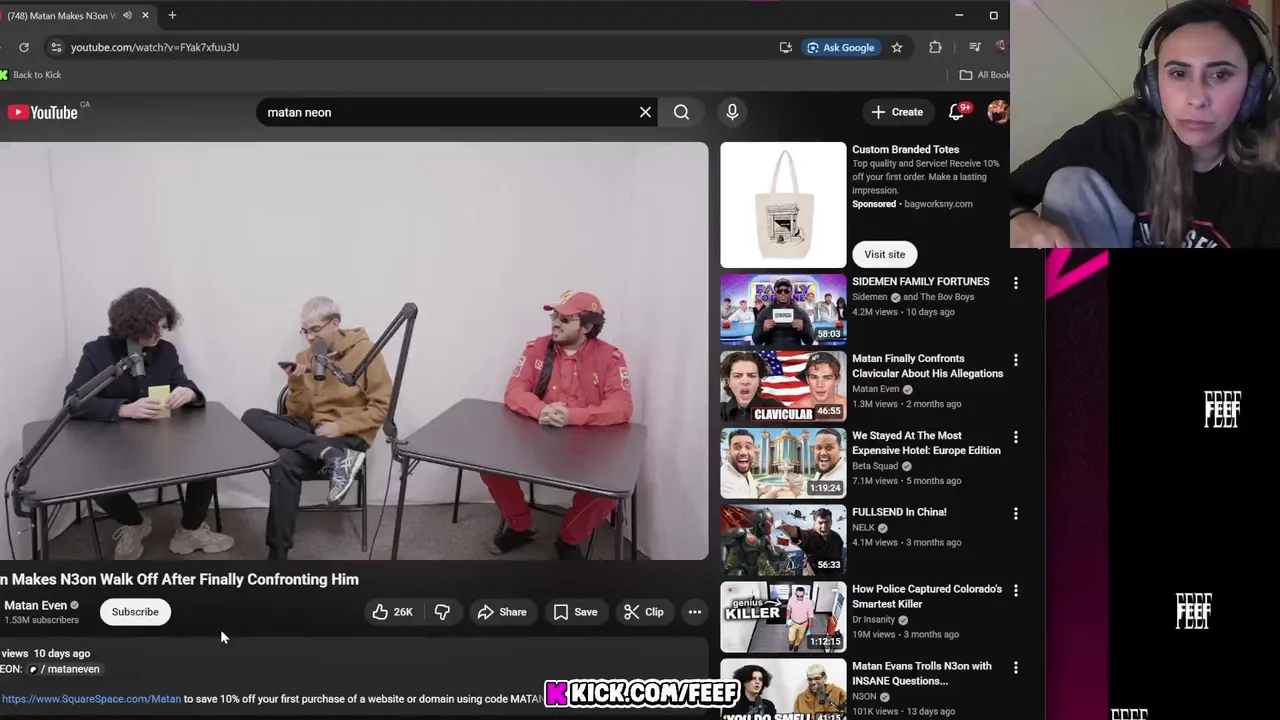Visit site for Custom Branded Totes ad

885,254
